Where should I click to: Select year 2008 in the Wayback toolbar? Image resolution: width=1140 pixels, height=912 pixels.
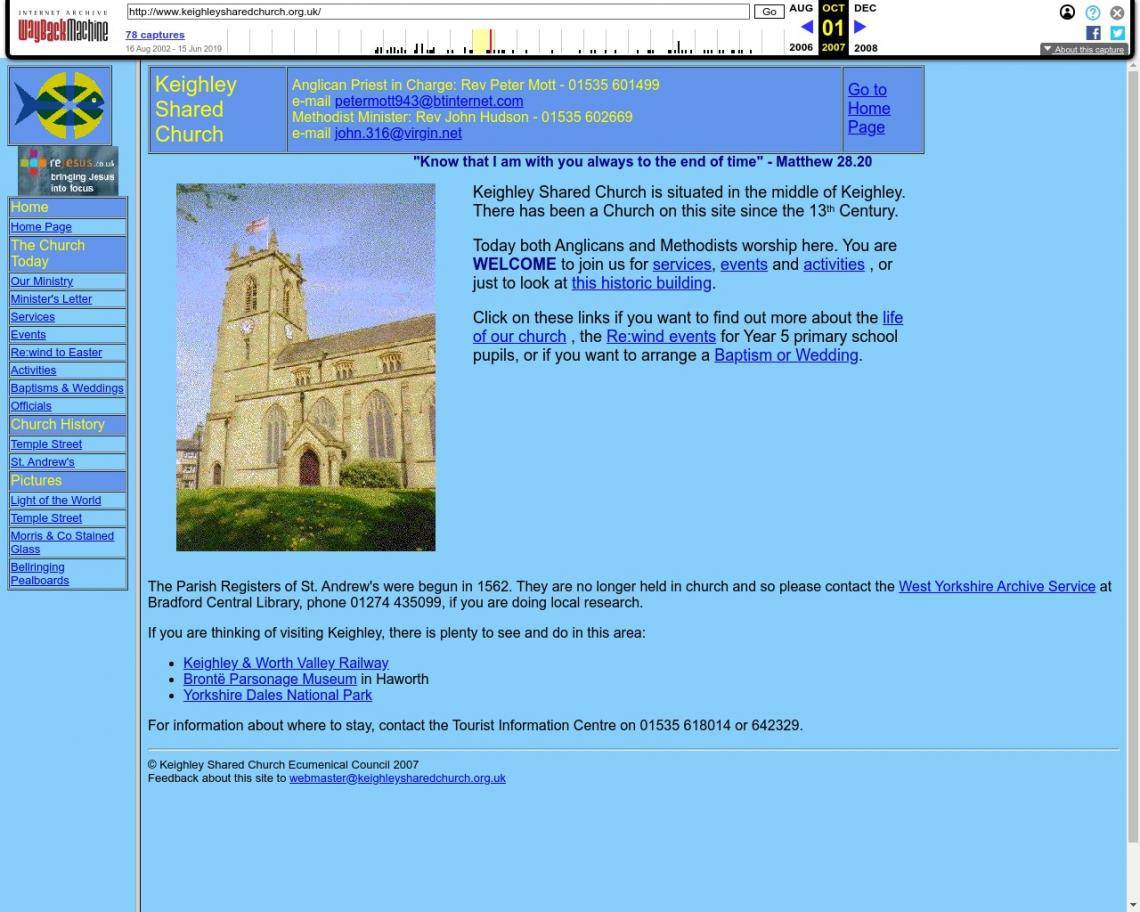tap(865, 48)
